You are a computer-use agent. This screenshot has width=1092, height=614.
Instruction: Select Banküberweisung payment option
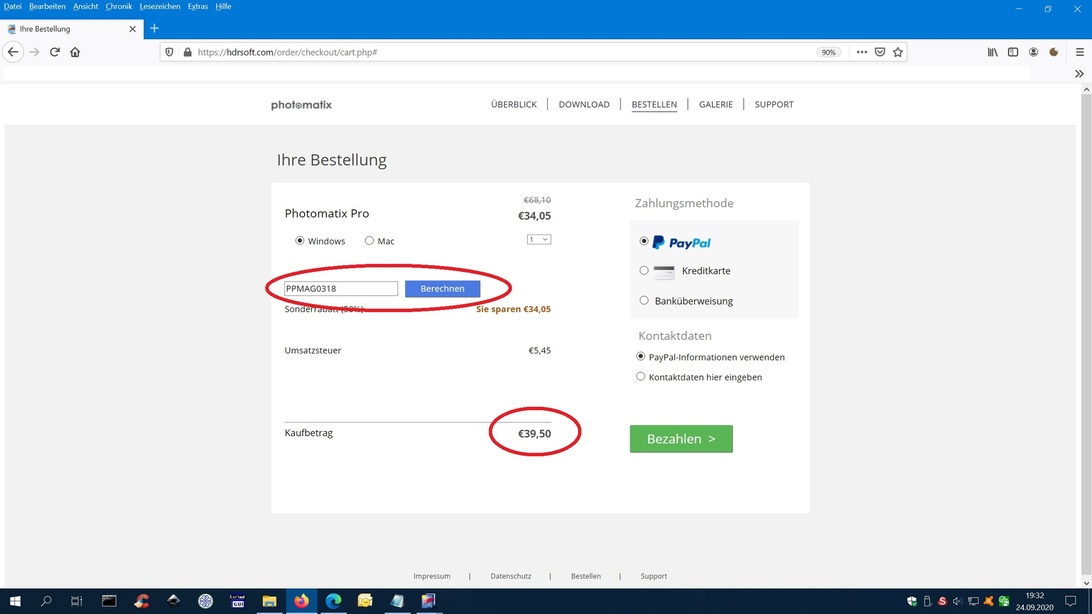pyautogui.click(x=644, y=301)
